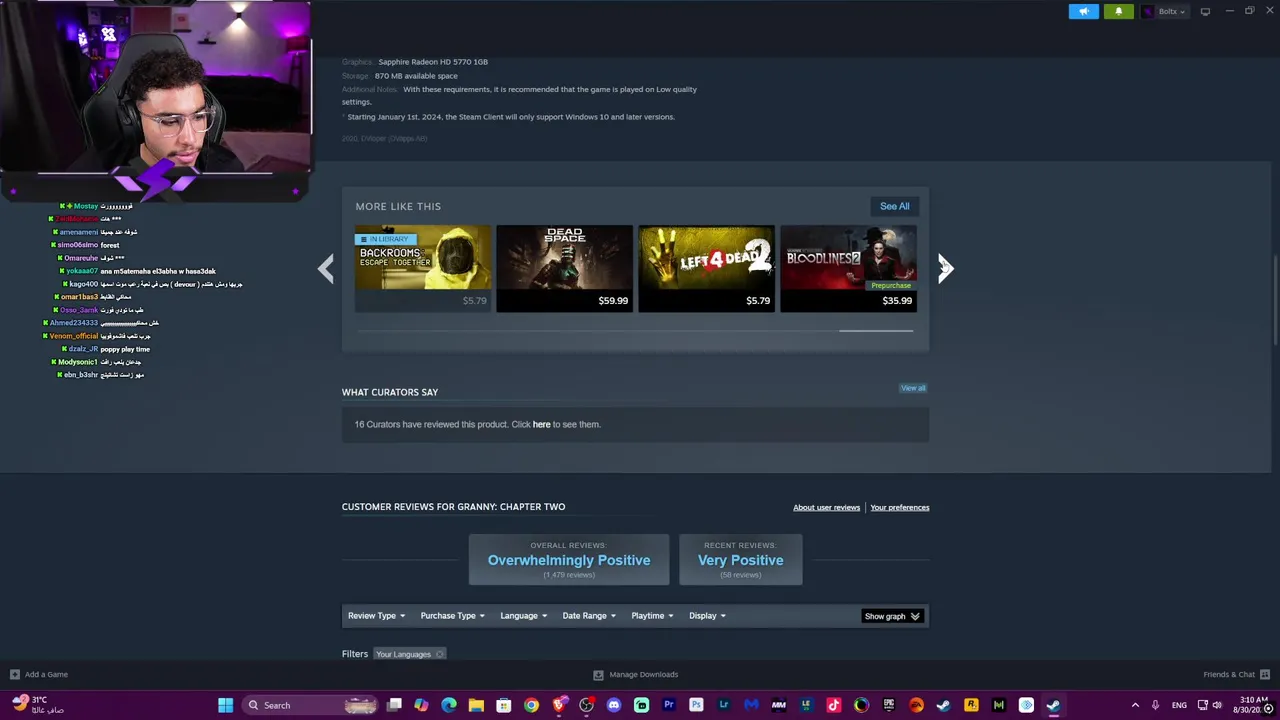Open Adobe Premiere Pro from taskbar
This screenshot has height=720, width=1280.
[669, 705]
